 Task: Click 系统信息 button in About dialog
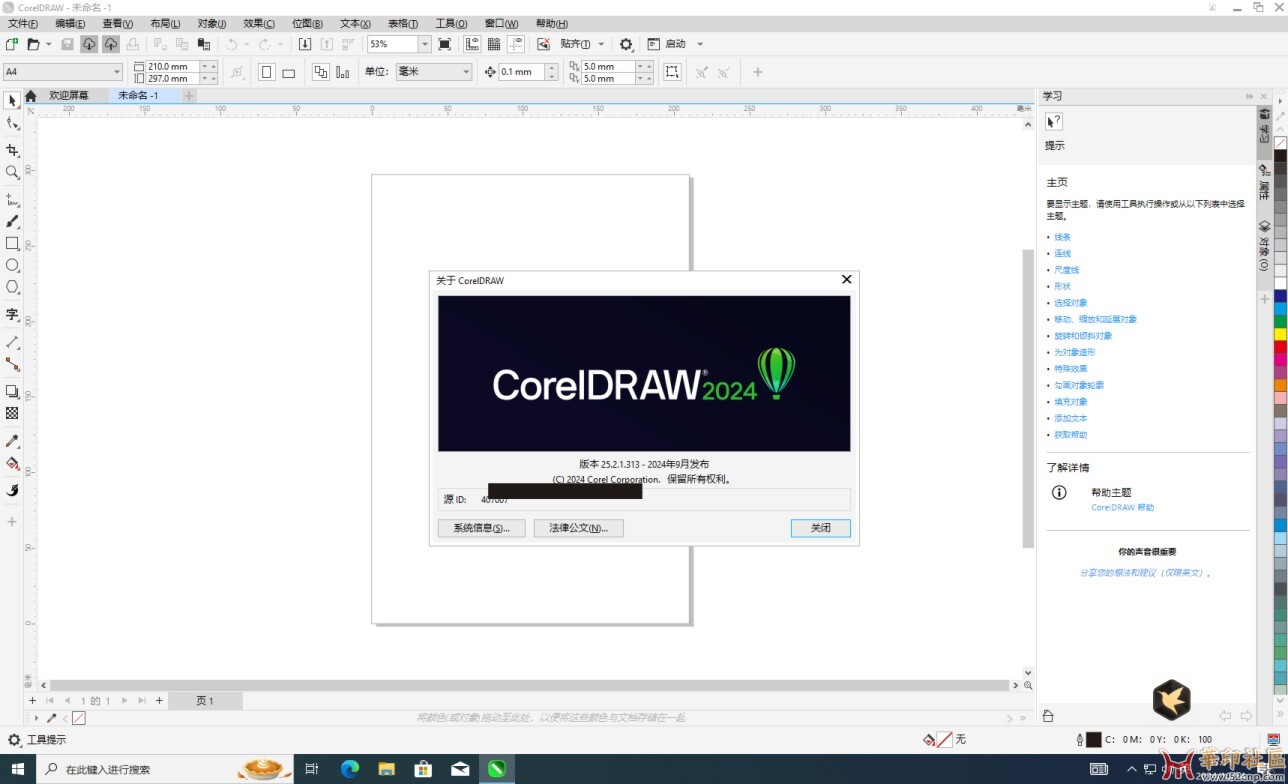(x=481, y=528)
